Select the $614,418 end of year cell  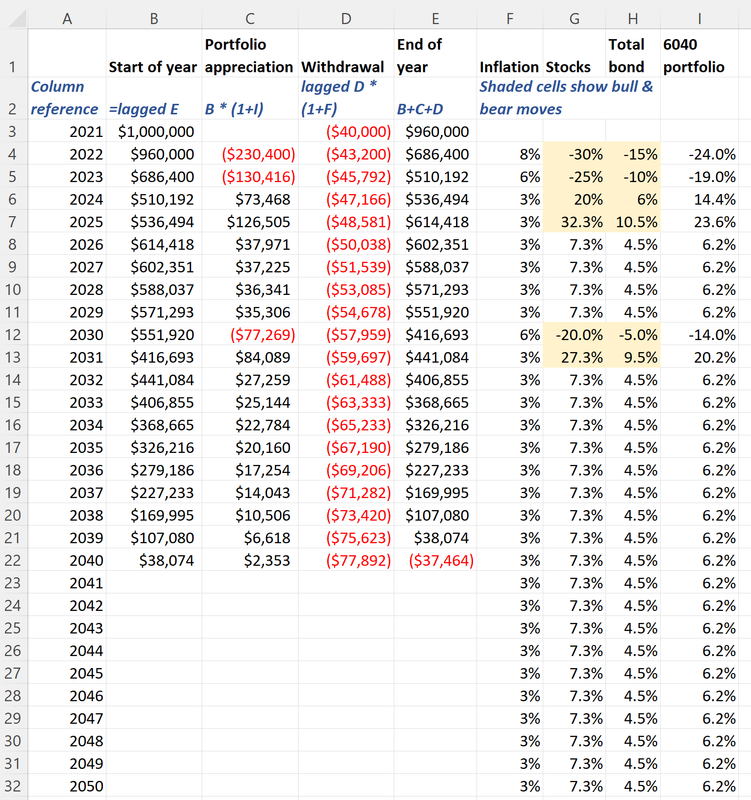tap(435, 222)
